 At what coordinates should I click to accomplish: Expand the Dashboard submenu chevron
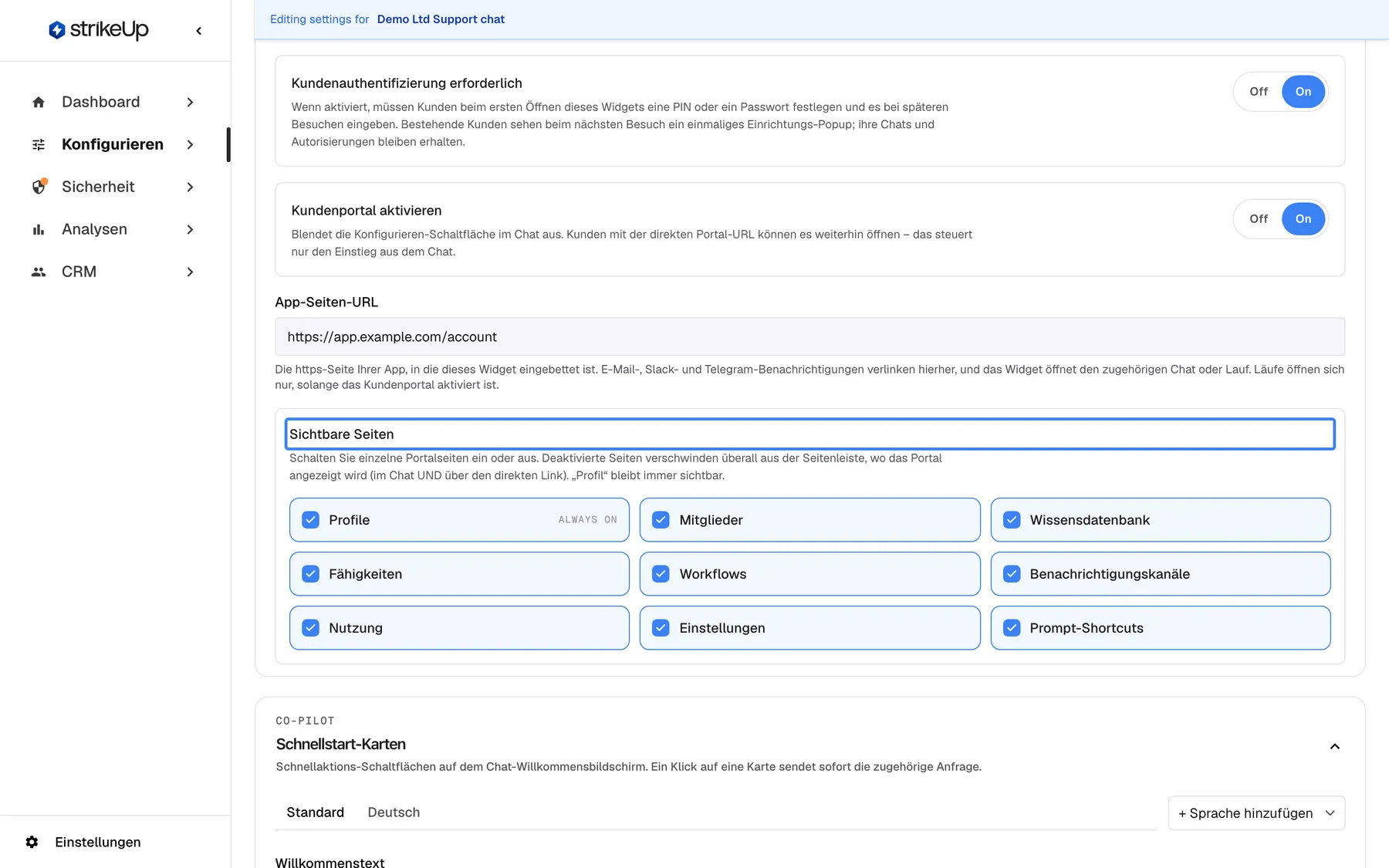(190, 102)
